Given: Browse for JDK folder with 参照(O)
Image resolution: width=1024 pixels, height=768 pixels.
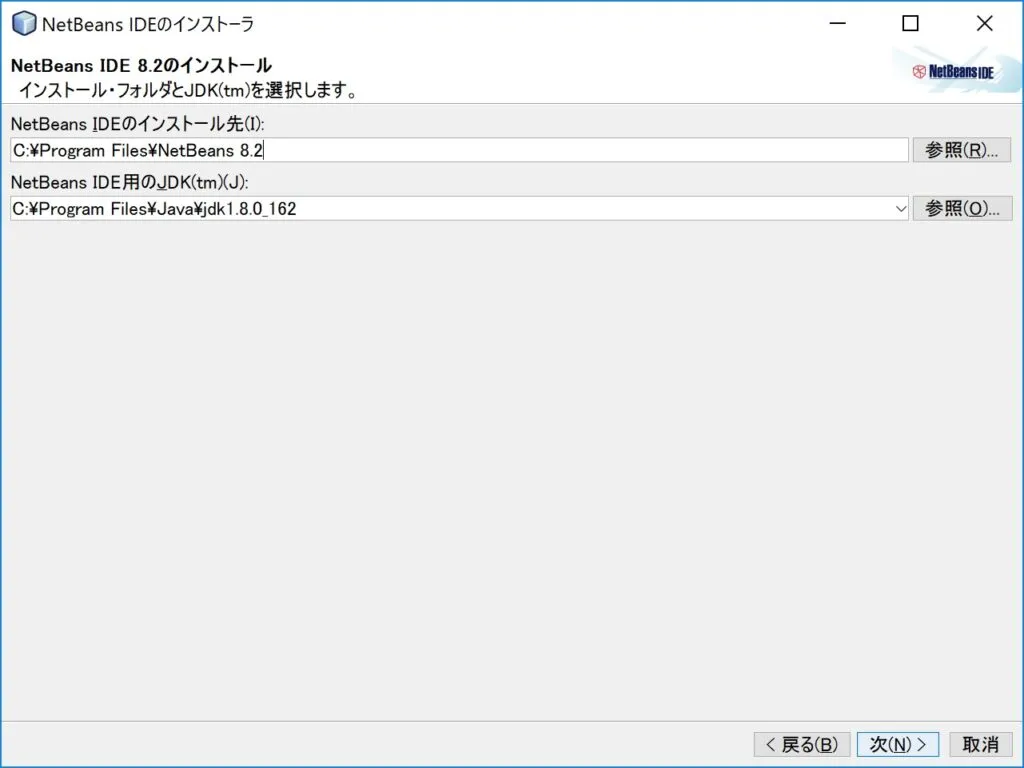Looking at the screenshot, I should (962, 208).
